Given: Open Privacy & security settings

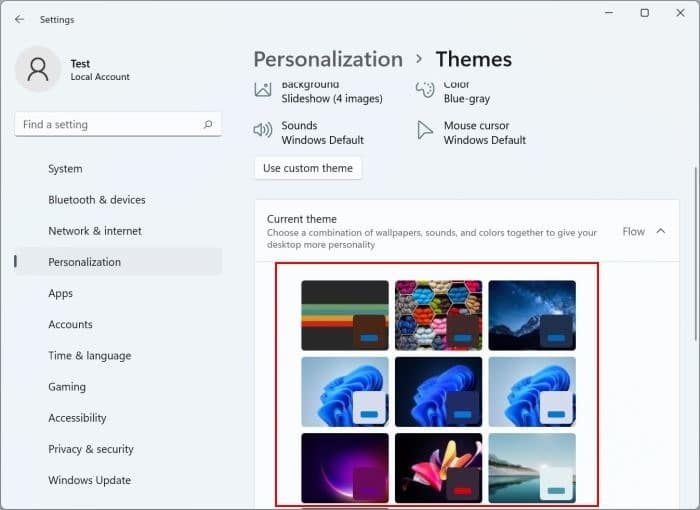Looking at the screenshot, I should pyautogui.click(x=118, y=449).
